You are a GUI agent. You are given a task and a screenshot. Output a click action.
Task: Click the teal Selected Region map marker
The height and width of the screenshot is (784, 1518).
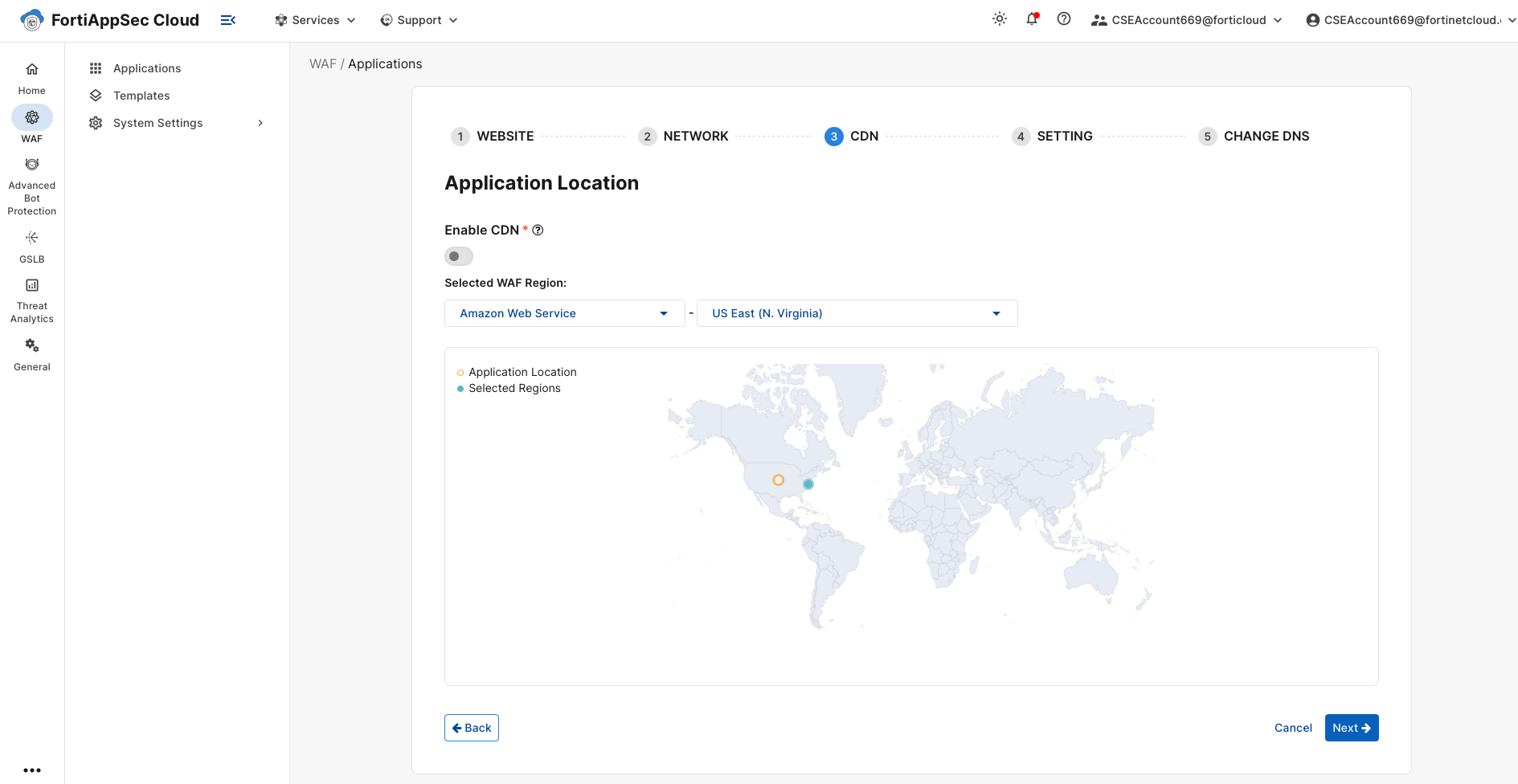click(808, 484)
